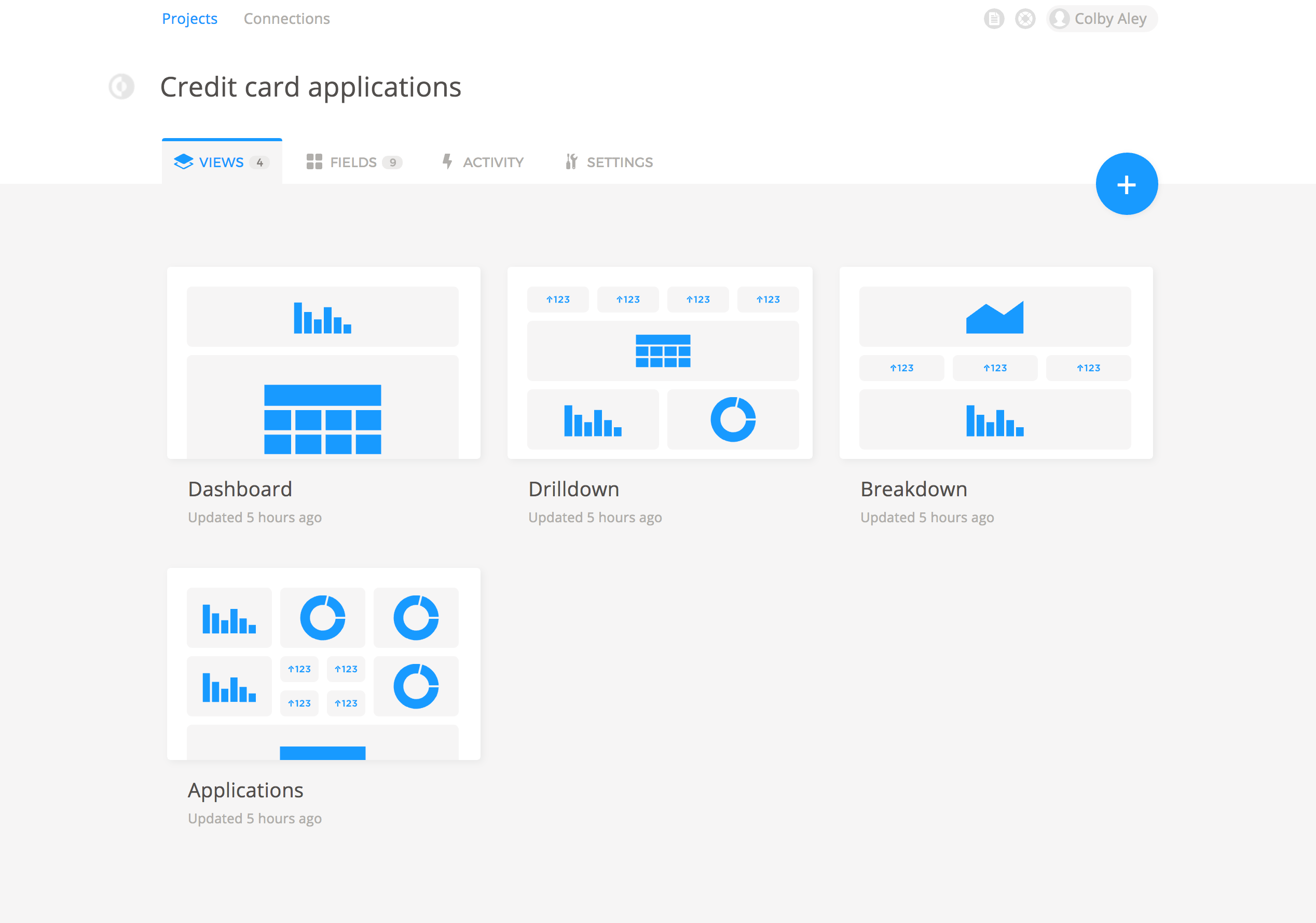Click the project logo beside Credit card applications
1316x923 pixels.
click(x=121, y=87)
